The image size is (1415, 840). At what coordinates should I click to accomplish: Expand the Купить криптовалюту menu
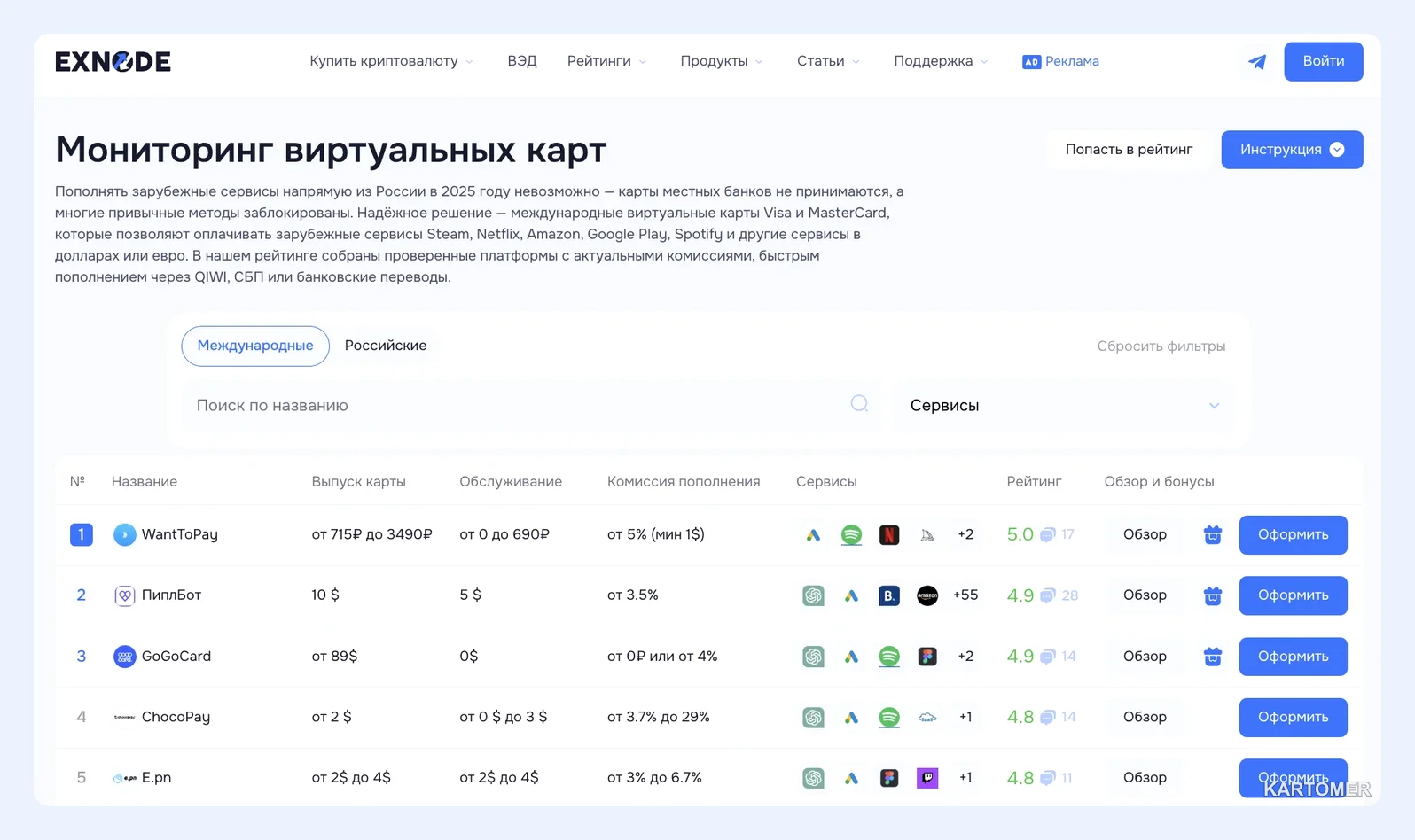click(x=391, y=61)
